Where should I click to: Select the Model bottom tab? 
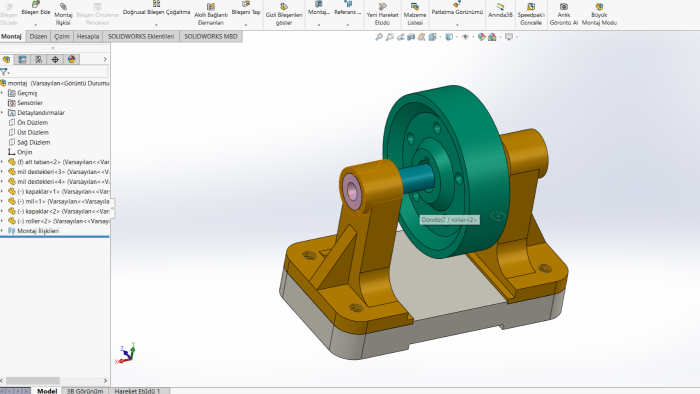[x=47, y=391]
